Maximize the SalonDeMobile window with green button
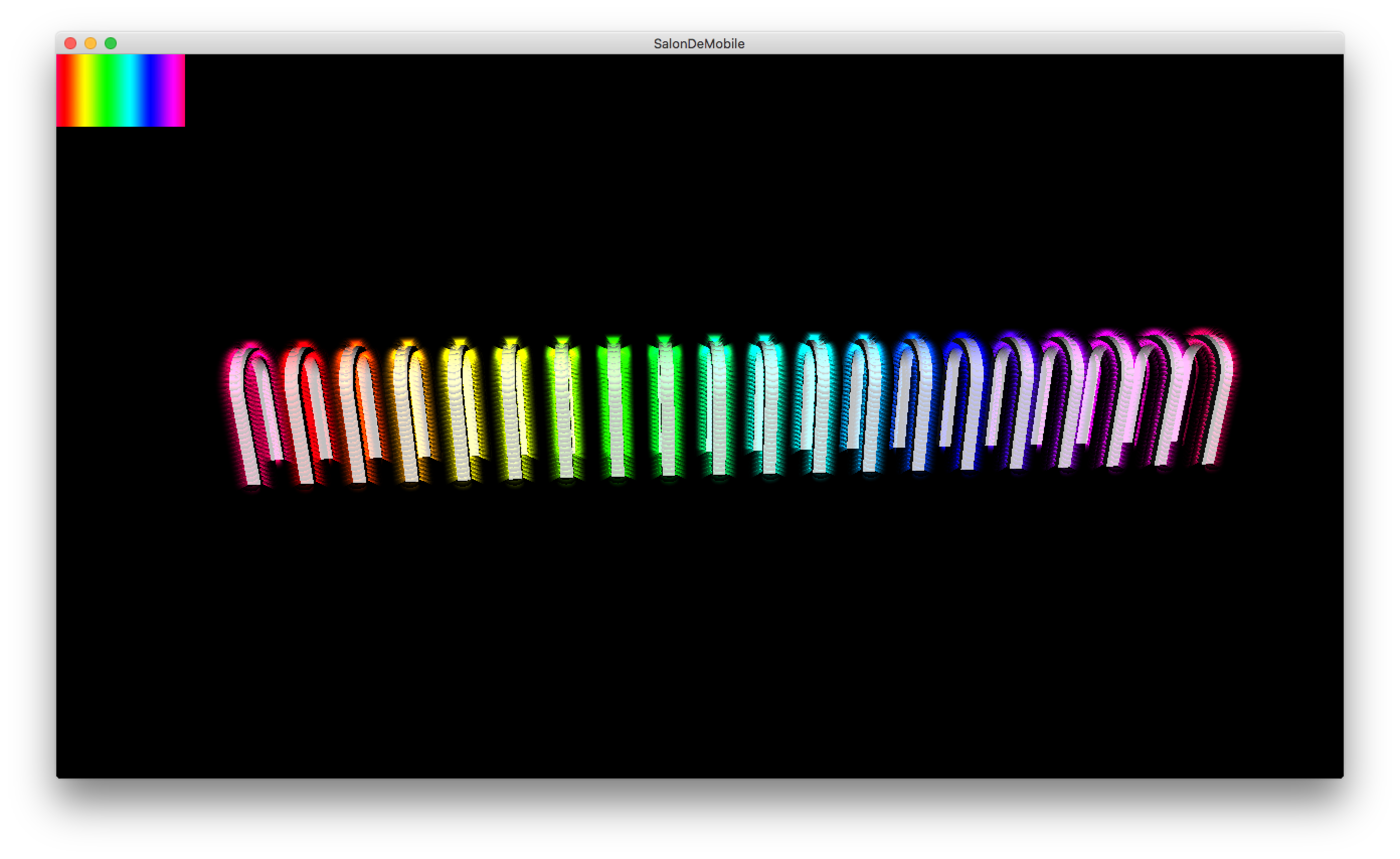The width and height of the screenshot is (1400, 859). tap(111, 44)
